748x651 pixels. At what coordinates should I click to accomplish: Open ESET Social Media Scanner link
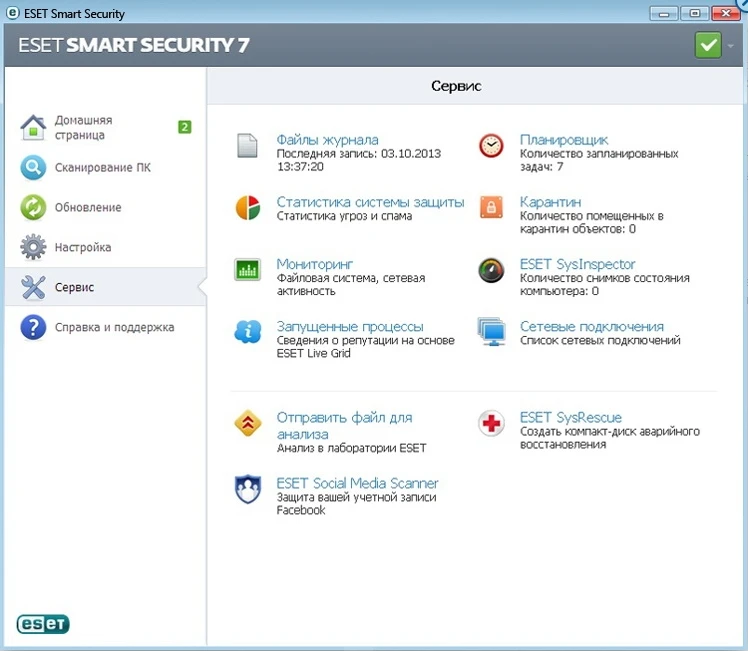coord(357,483)
